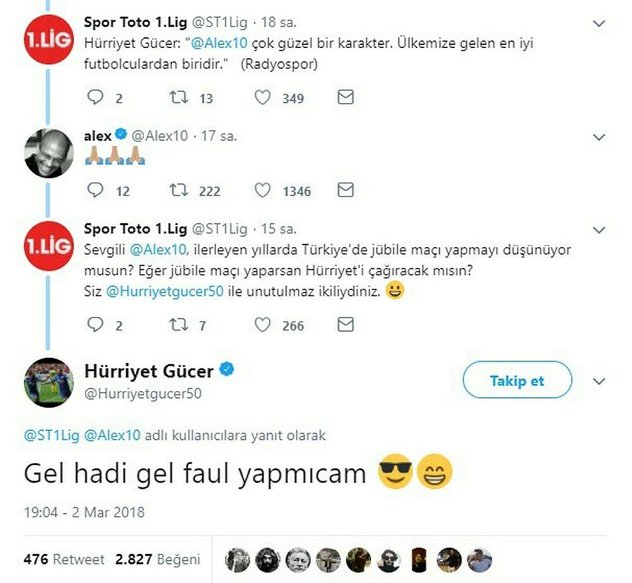Reply to alex's tweet with 12 replies

click(x=95, y=190)
